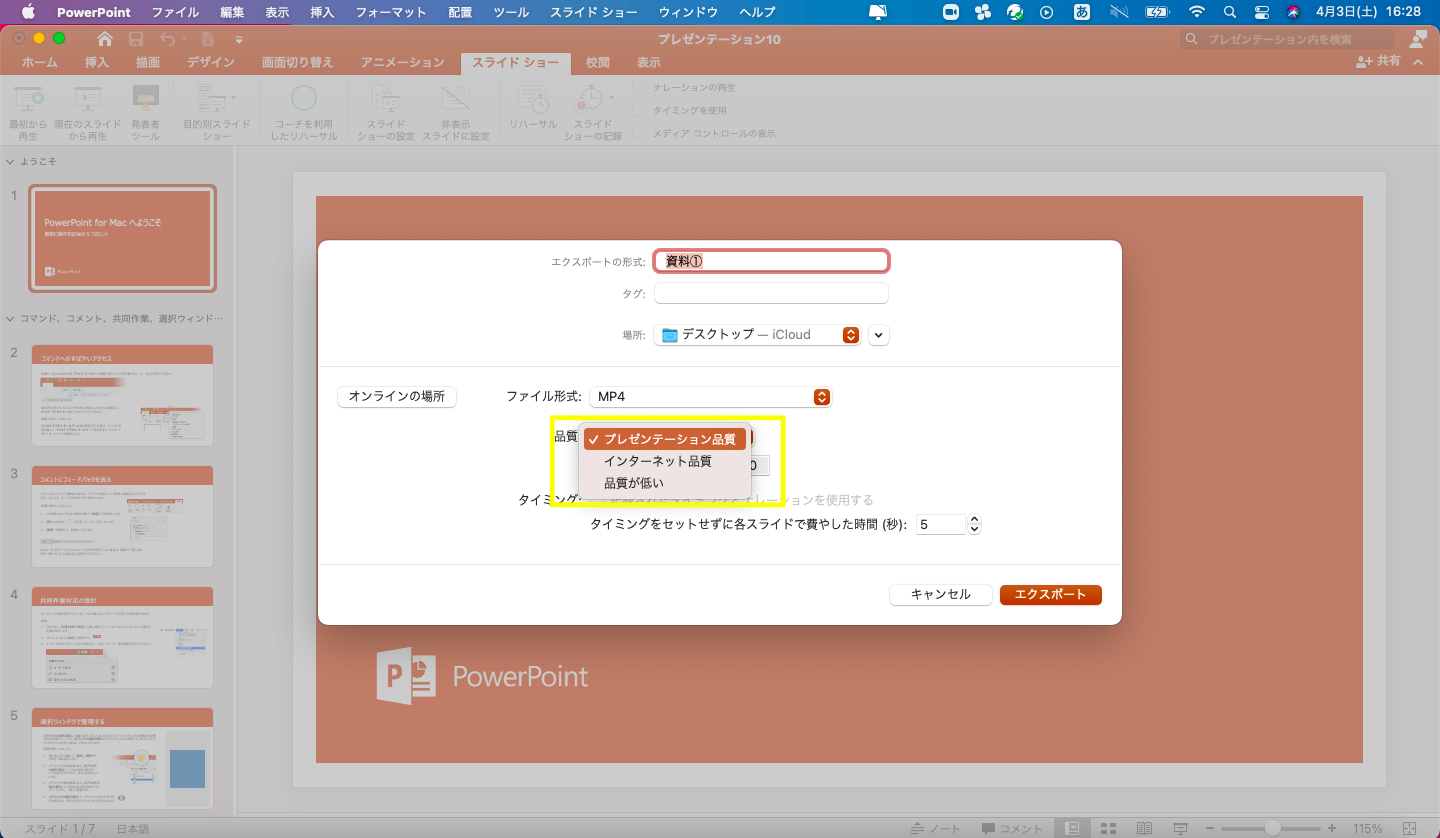Click the Home icon in the title bar

pos(105,39)
